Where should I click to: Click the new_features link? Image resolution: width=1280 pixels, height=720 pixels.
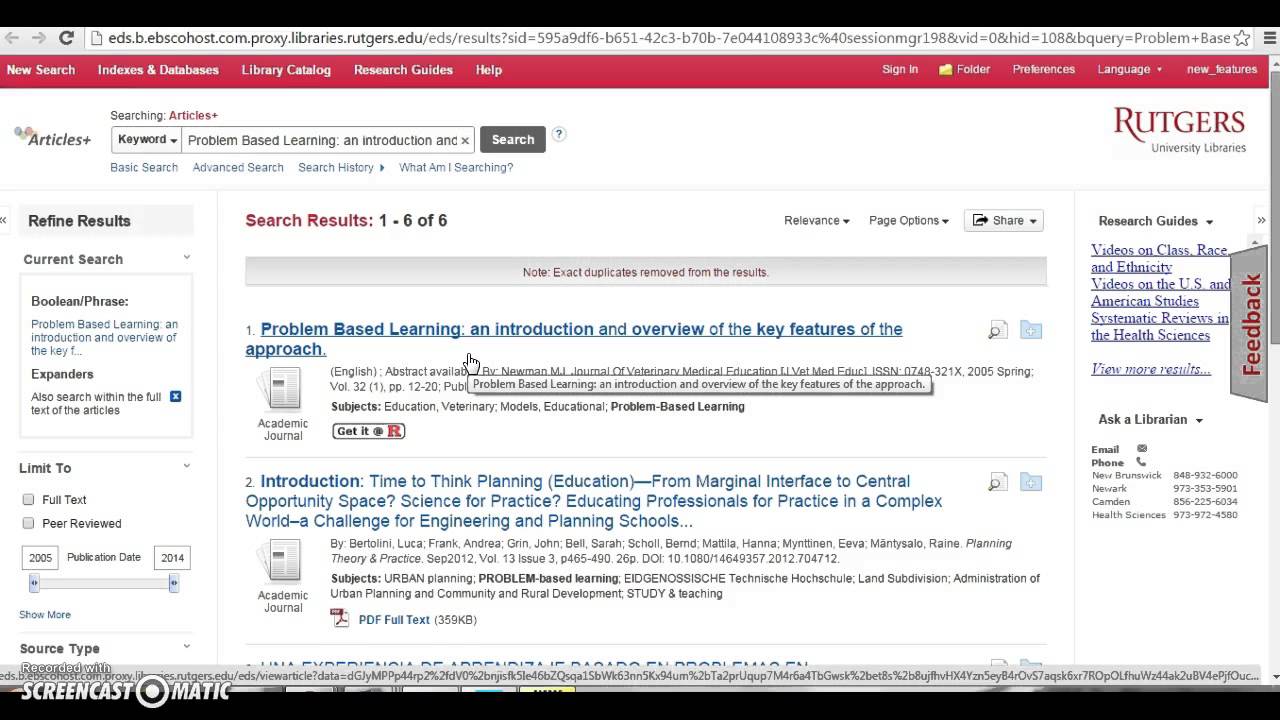pos(1222,69)
